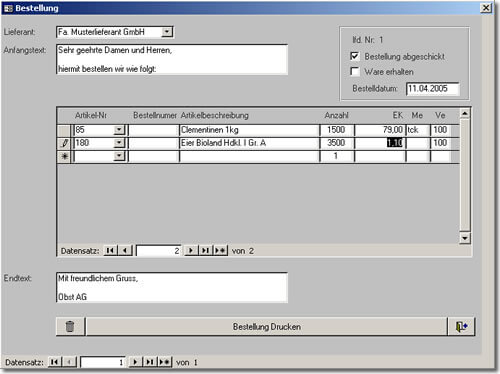Go to first record in bottom form navigator

pos(55,362)
